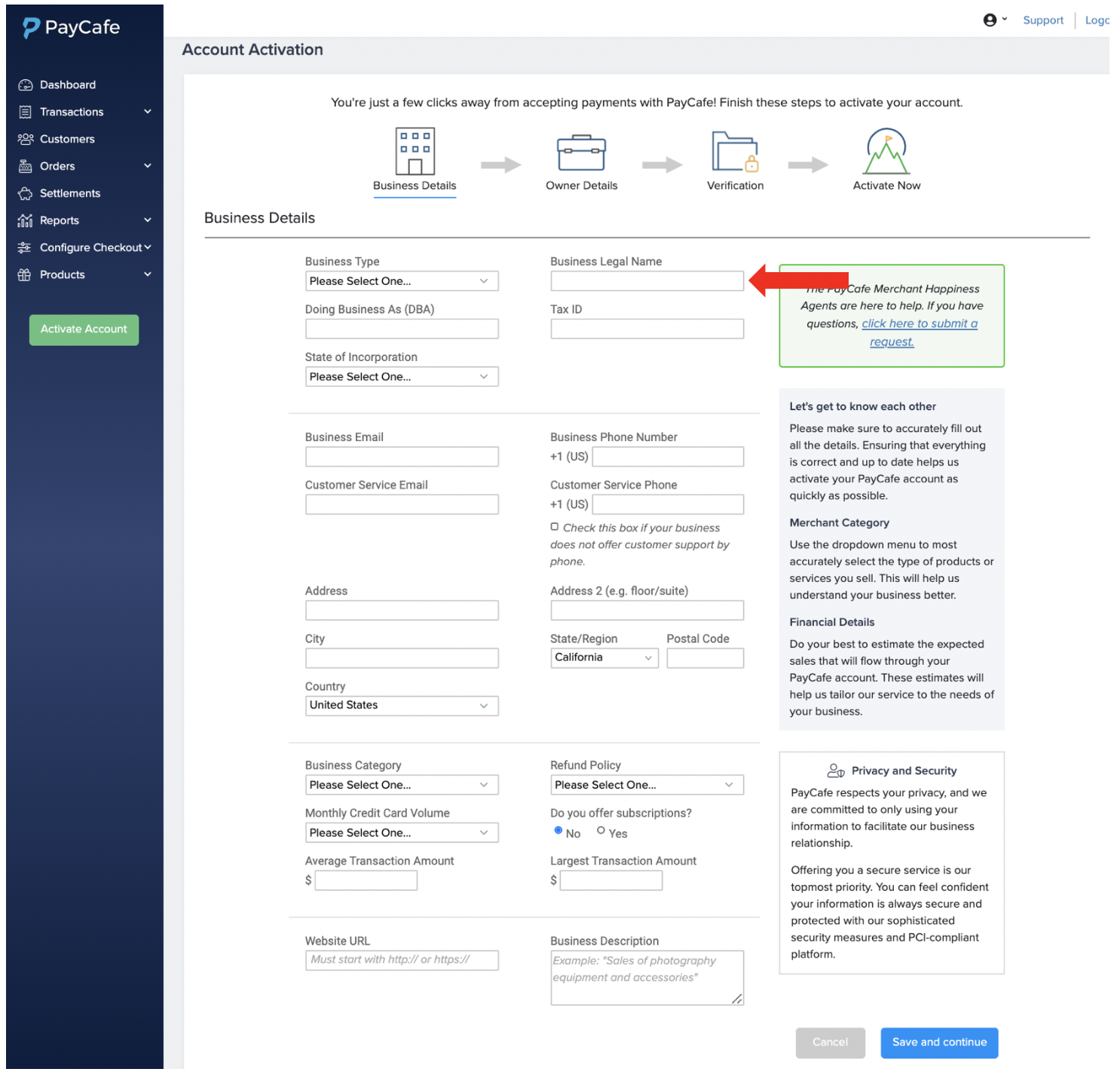This screenshot has width=1120, height=1075.
Task: Open the user account avatar menu
Action: click(x=995, y=20)
